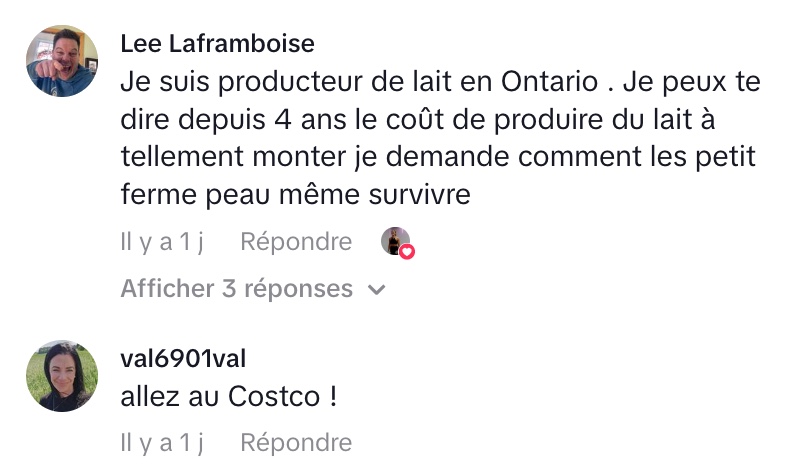Click the chevron beside Afficher 3 réponses
The width and height of the screenshot is (794, 472).
[x=377, y=290]
